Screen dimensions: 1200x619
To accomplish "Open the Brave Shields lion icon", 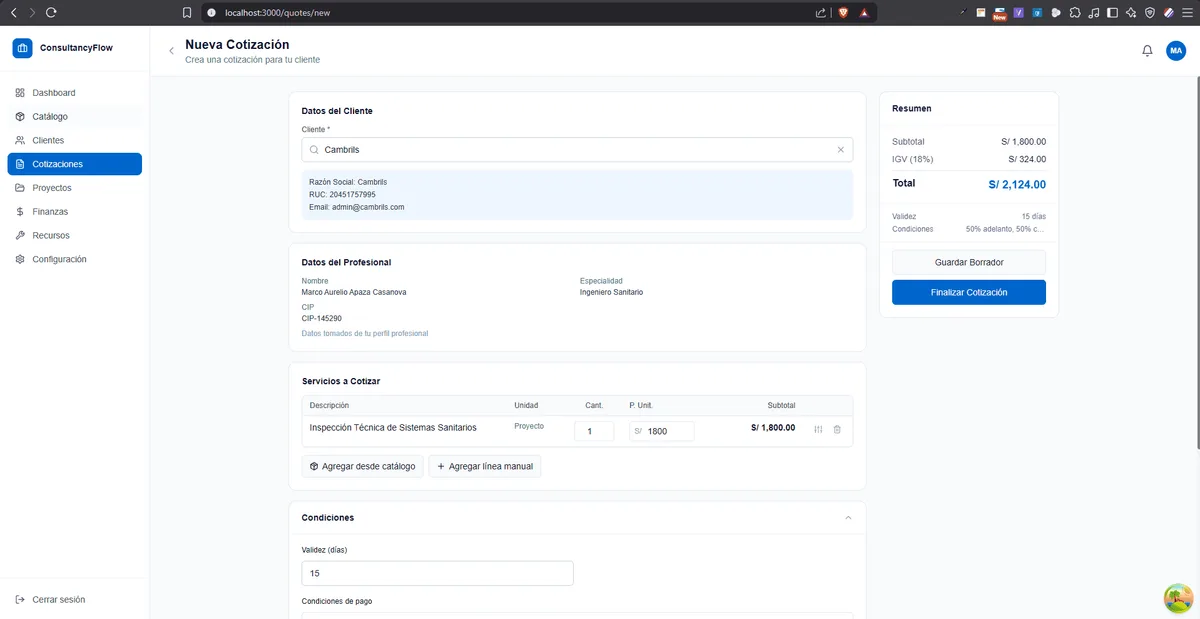I will (842, 12).
